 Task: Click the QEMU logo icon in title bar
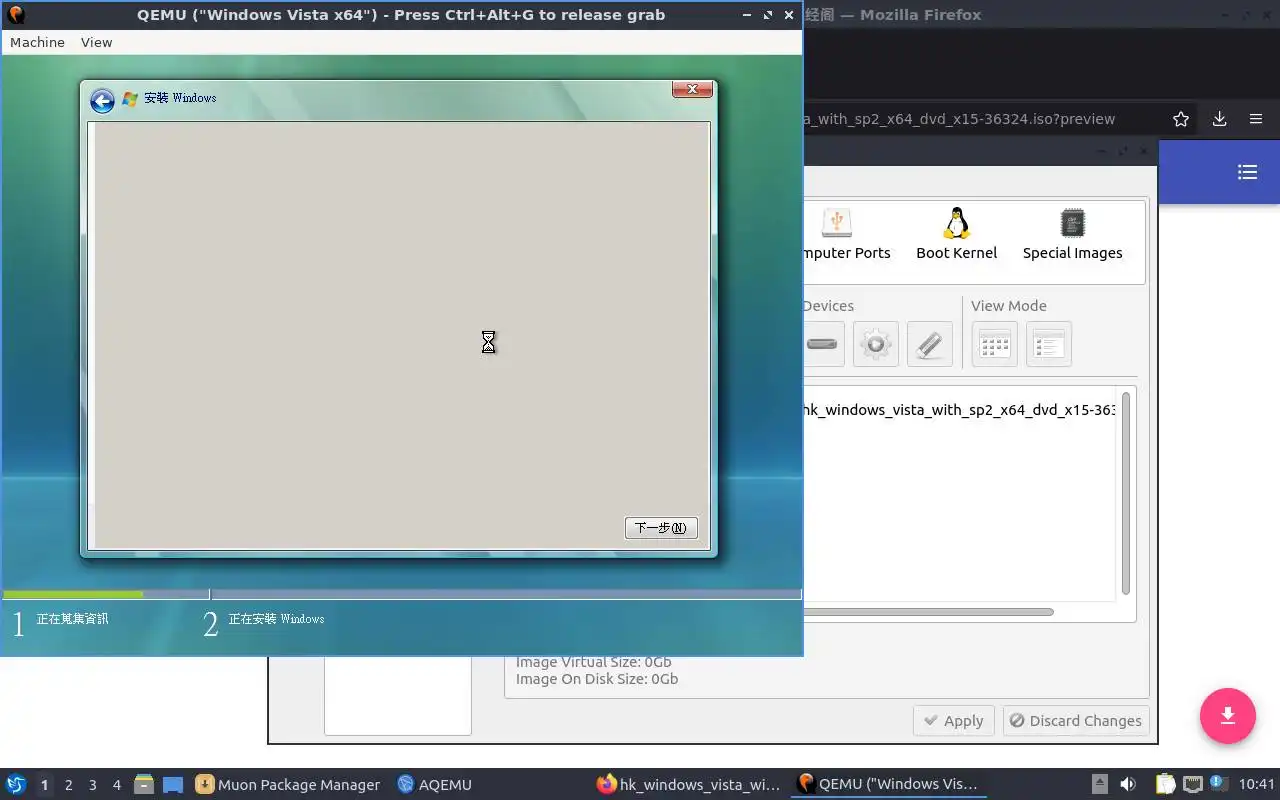click(x=15, y=15)
